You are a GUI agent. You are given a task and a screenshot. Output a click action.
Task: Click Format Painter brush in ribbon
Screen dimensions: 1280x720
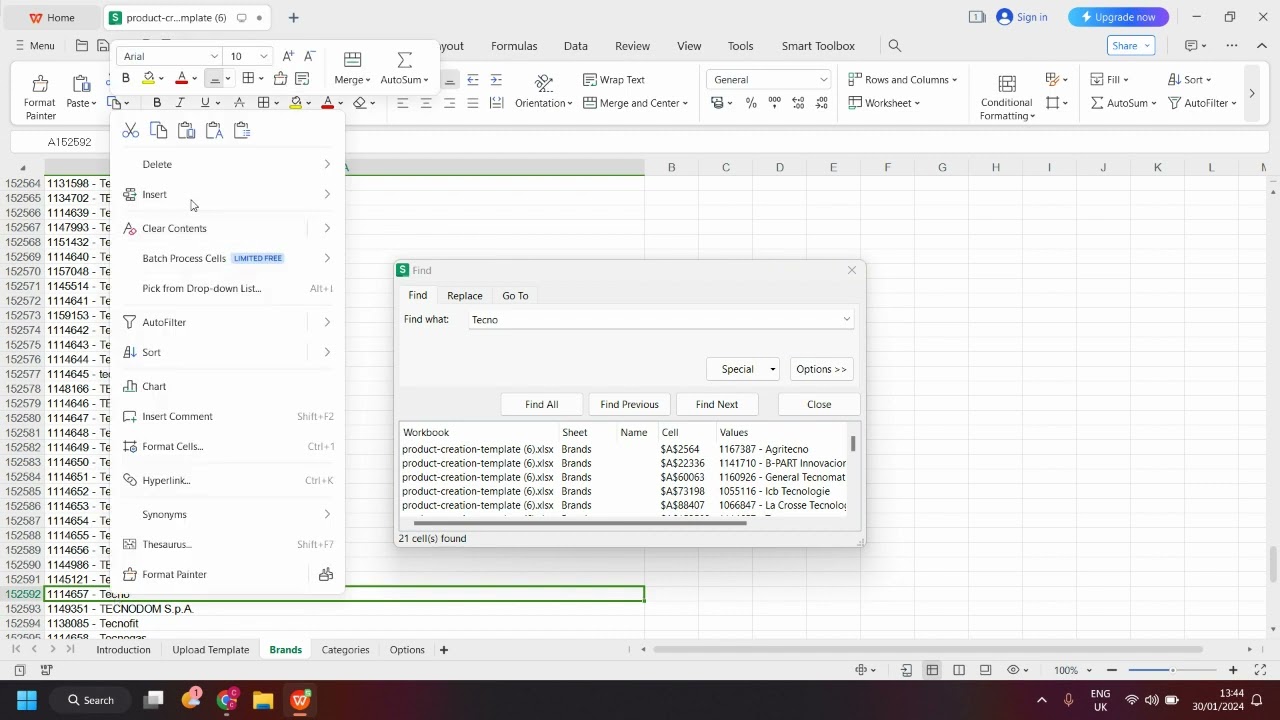click(40, 84)
